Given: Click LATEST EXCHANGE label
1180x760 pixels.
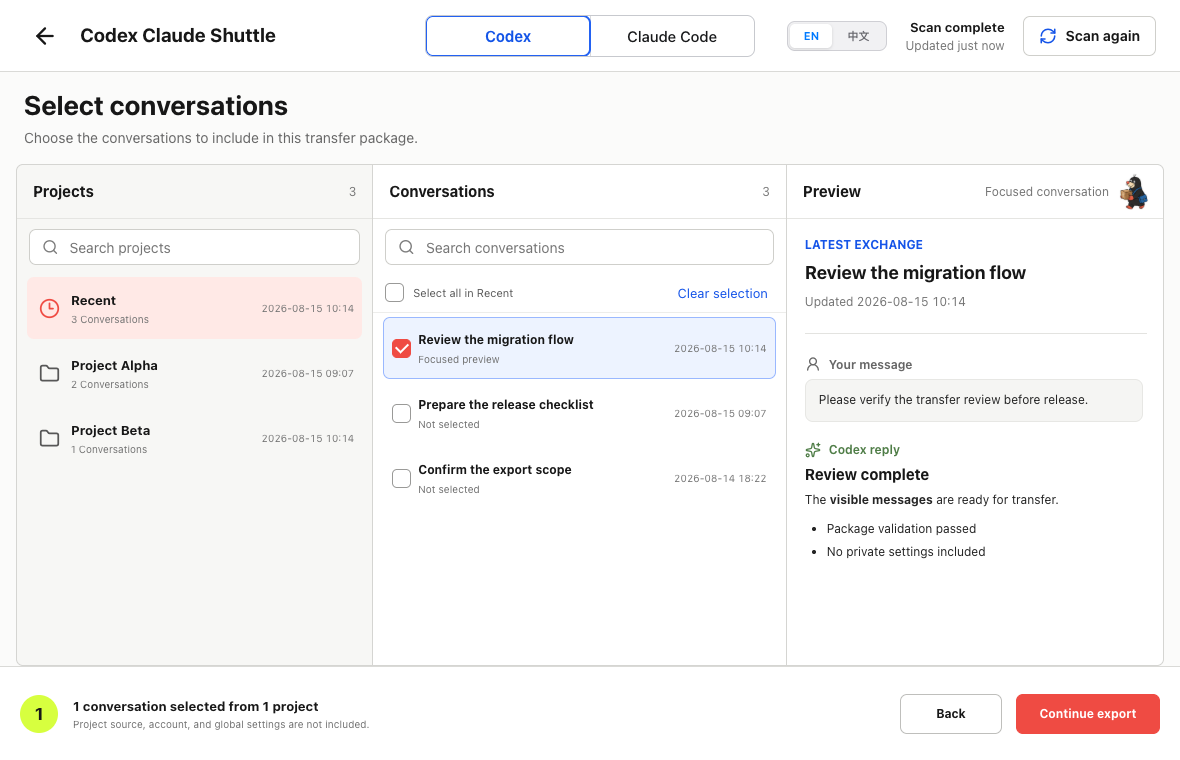Looking at the screenshot, I should 863,245.
